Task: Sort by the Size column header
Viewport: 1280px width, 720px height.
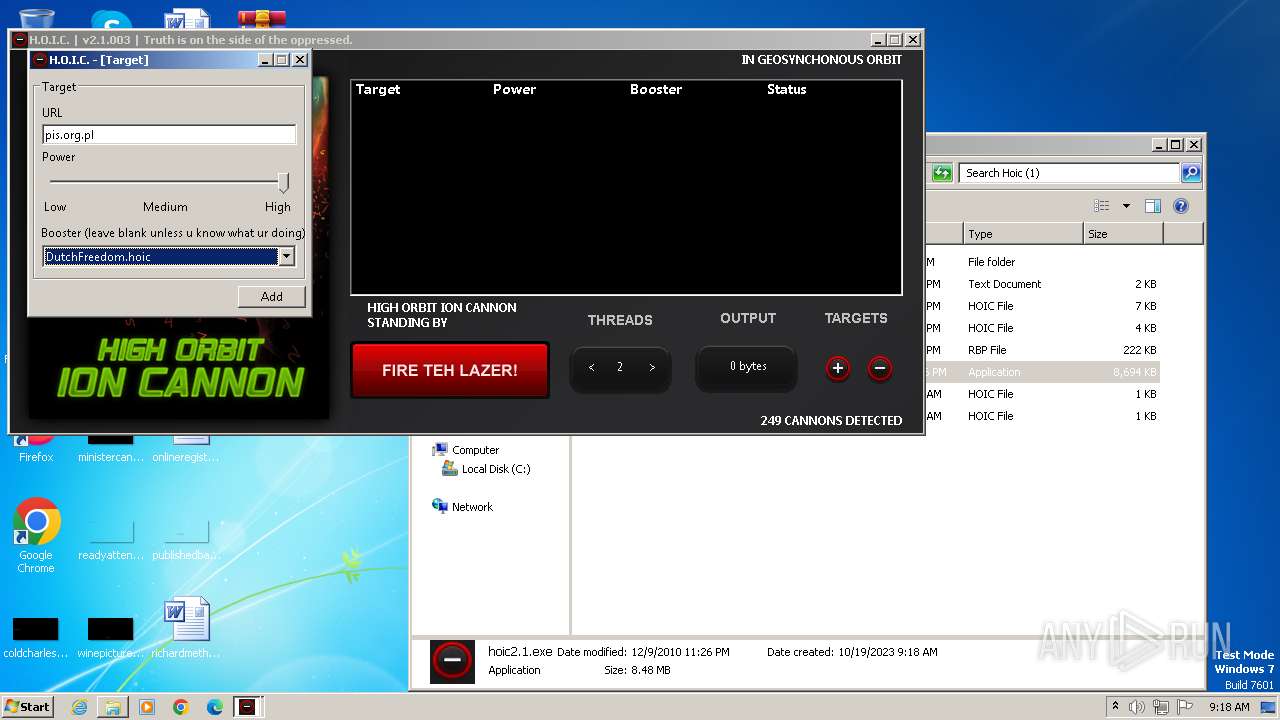Action: (x=1123, y=234)
